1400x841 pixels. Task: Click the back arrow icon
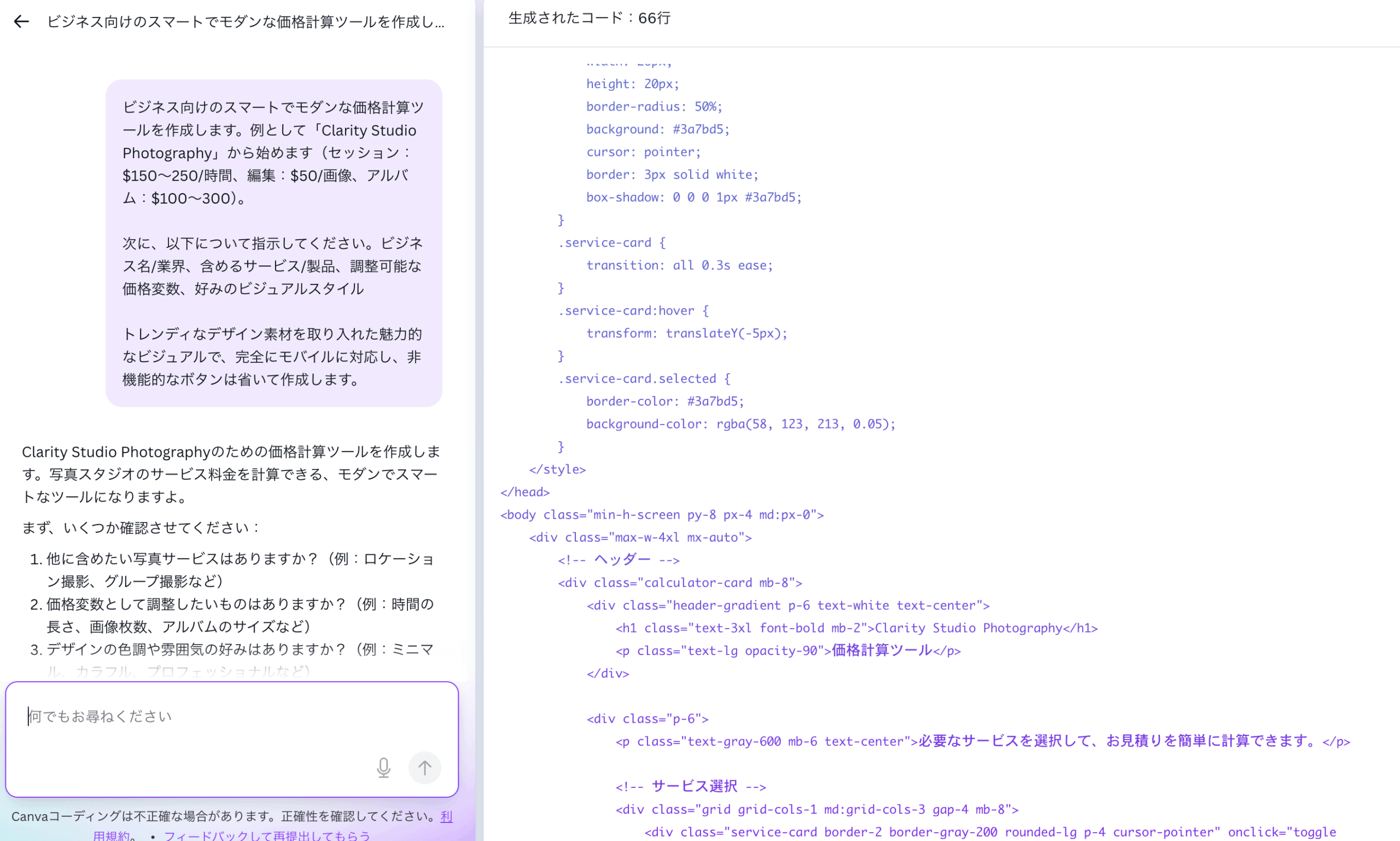pos(21,21)
